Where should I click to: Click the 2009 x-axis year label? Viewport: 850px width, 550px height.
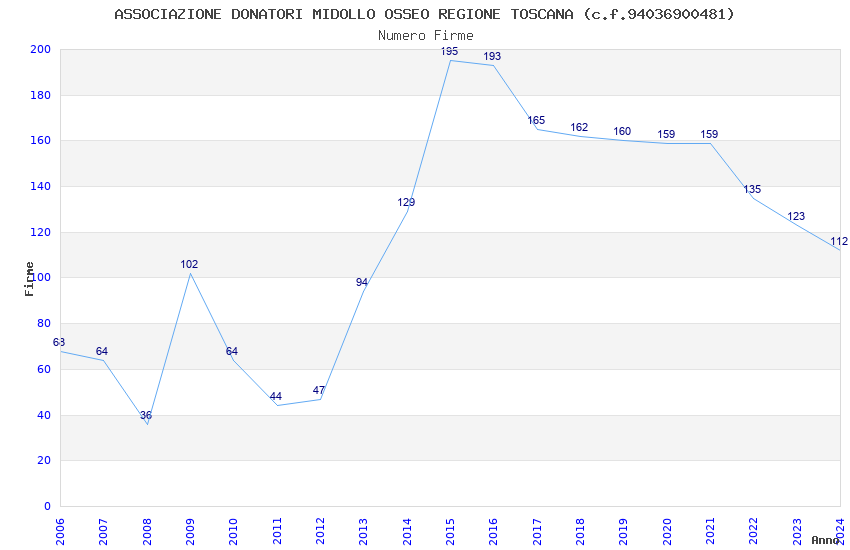[190, 532]
